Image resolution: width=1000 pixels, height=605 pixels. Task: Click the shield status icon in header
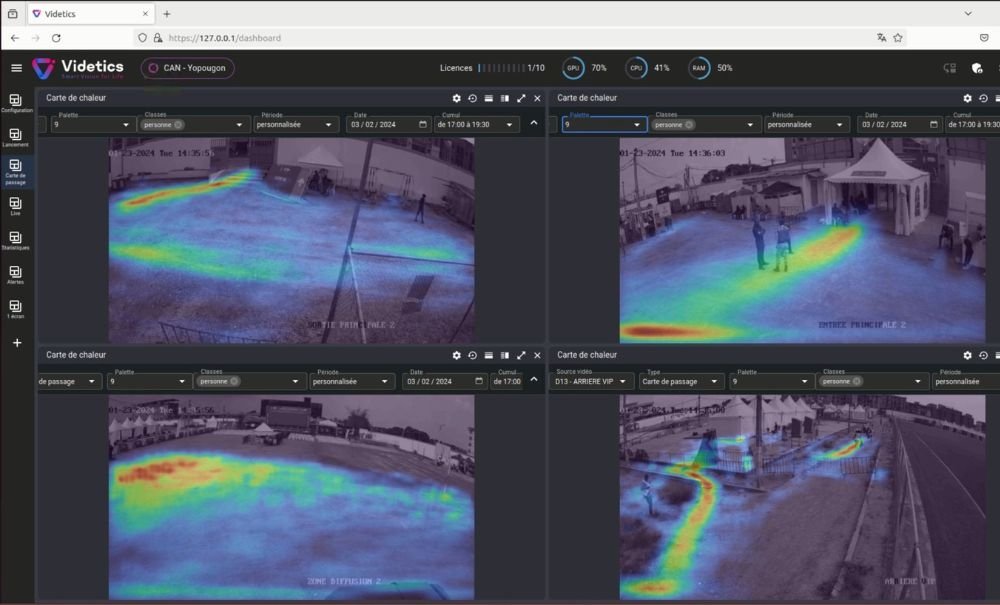coord(976,68)
